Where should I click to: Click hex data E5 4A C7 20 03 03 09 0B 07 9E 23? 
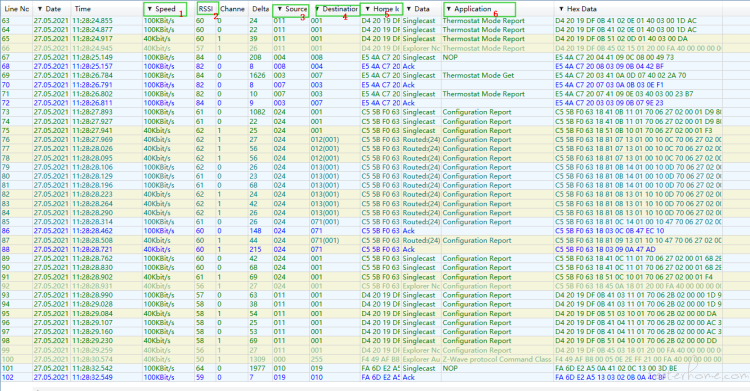[609, 103]
